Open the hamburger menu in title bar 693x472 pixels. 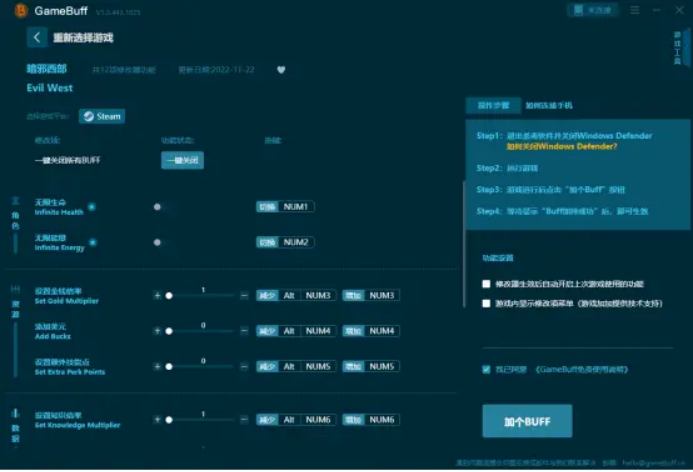pyautogui.click(x=635, y=10)
